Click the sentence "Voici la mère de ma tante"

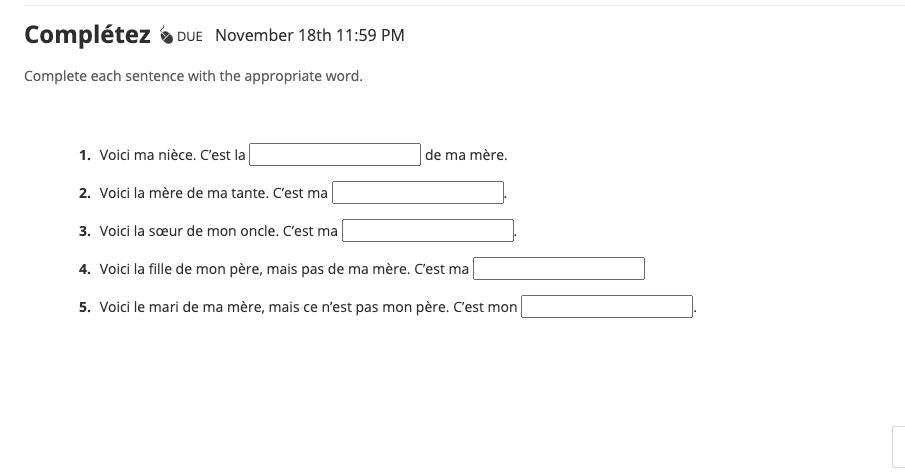tap(184, 193)
